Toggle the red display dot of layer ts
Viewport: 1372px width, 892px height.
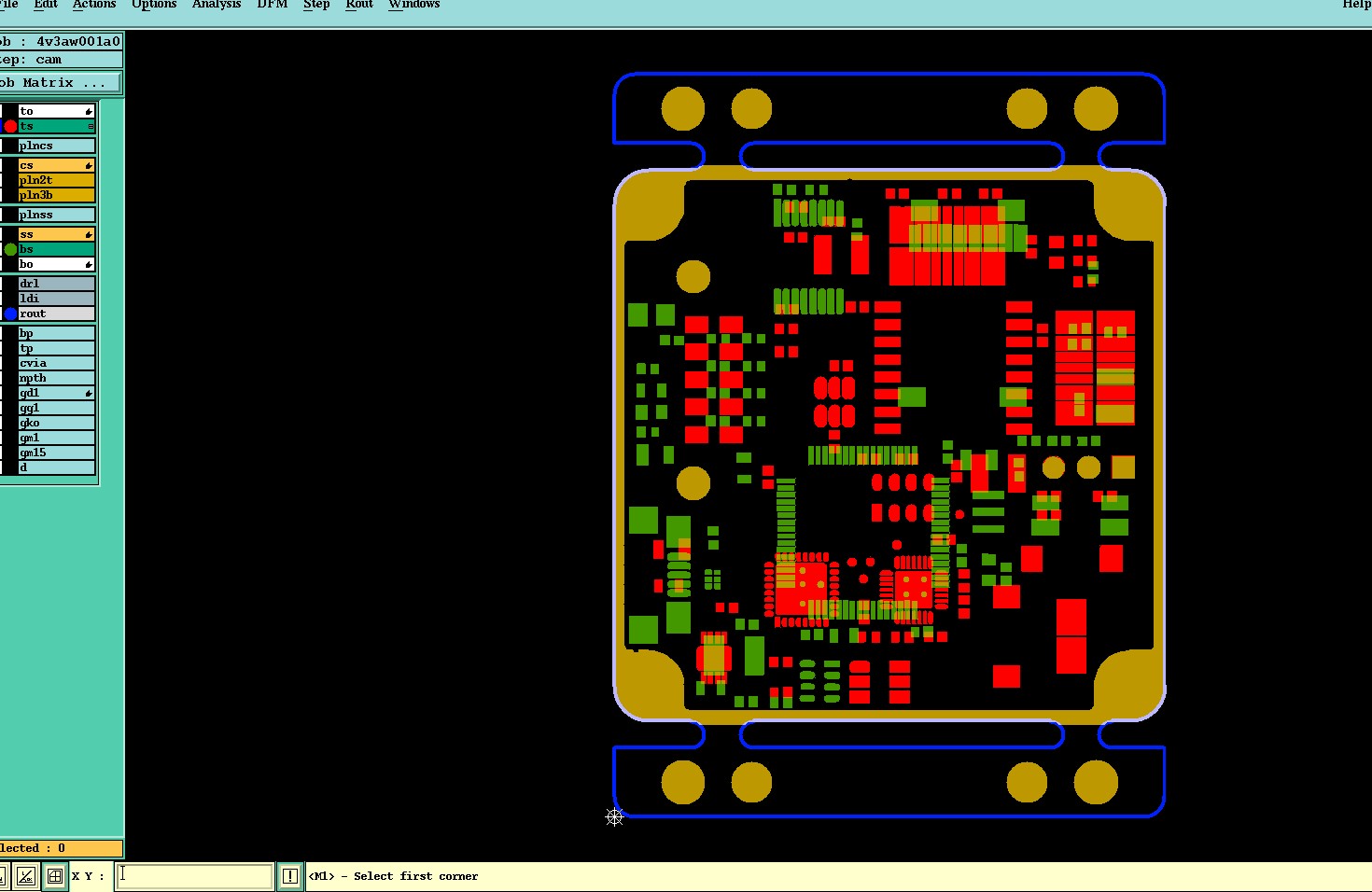tap(10, 126)
